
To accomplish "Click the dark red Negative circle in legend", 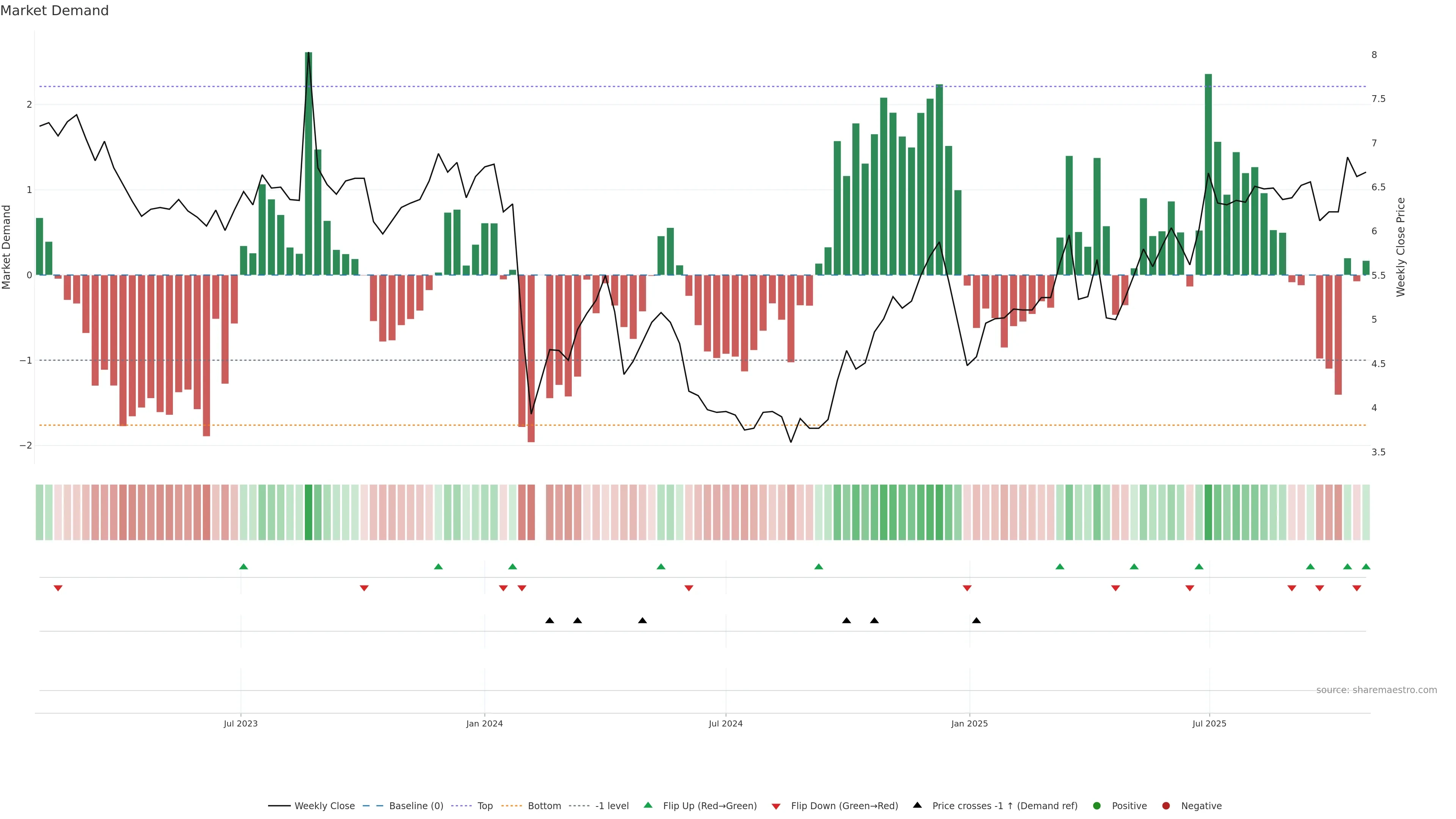I will [x=1166, y=805].
